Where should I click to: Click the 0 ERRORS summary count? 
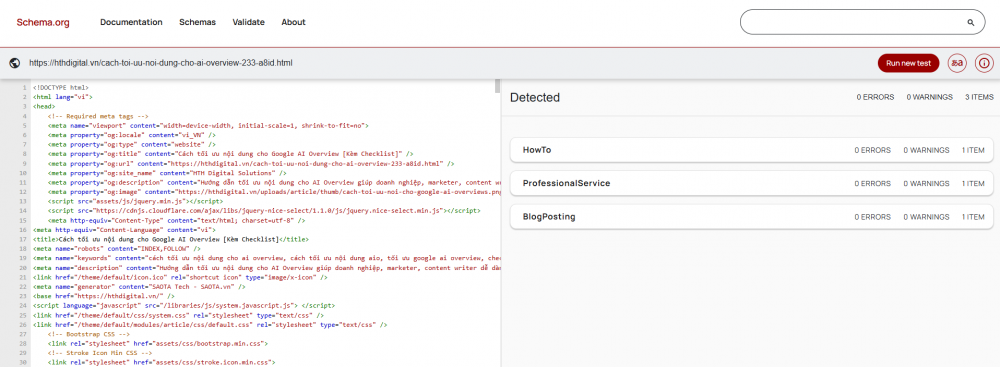click(875, 97)
